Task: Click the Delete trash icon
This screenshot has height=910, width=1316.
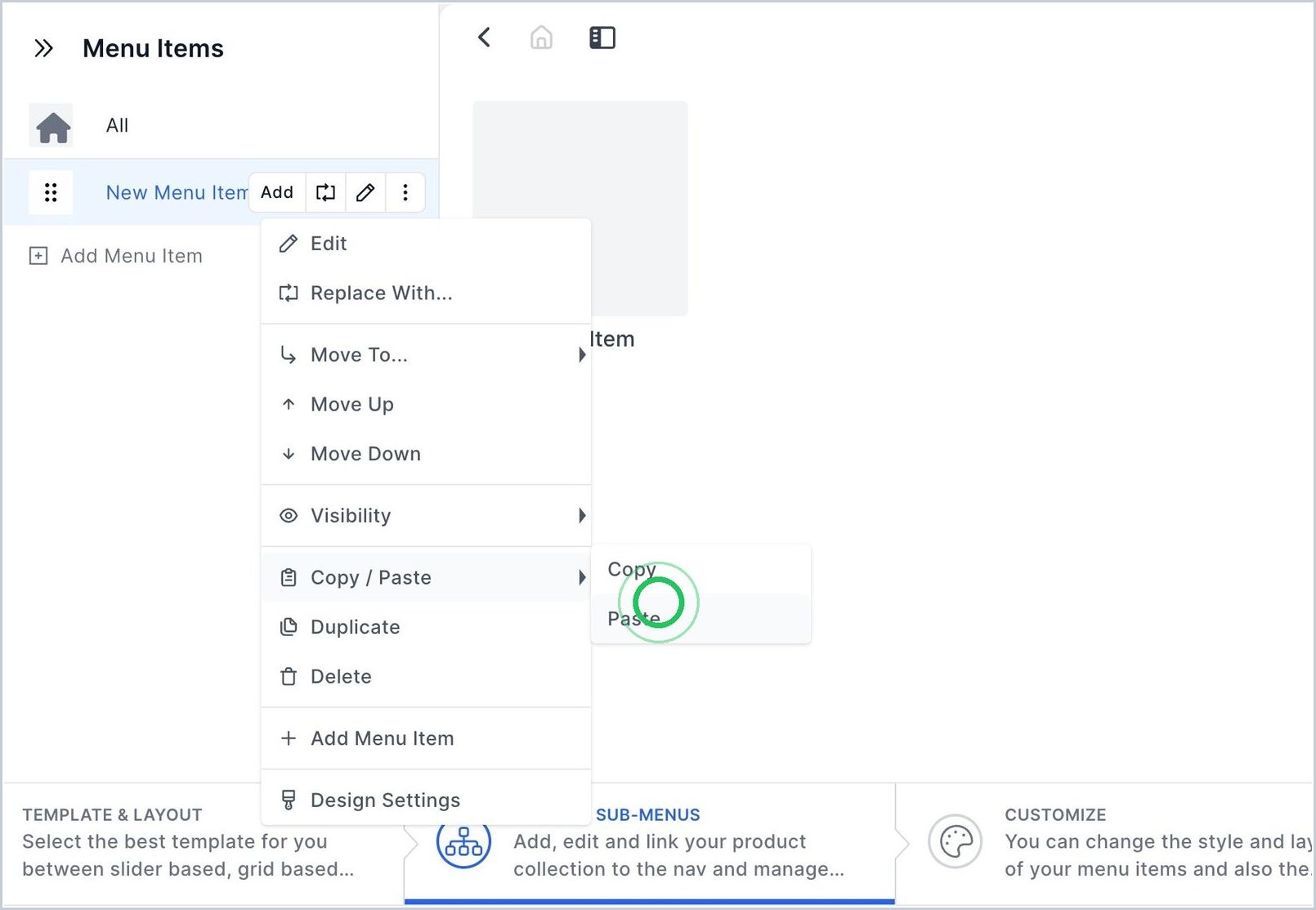Action: (x=289, y=677)
